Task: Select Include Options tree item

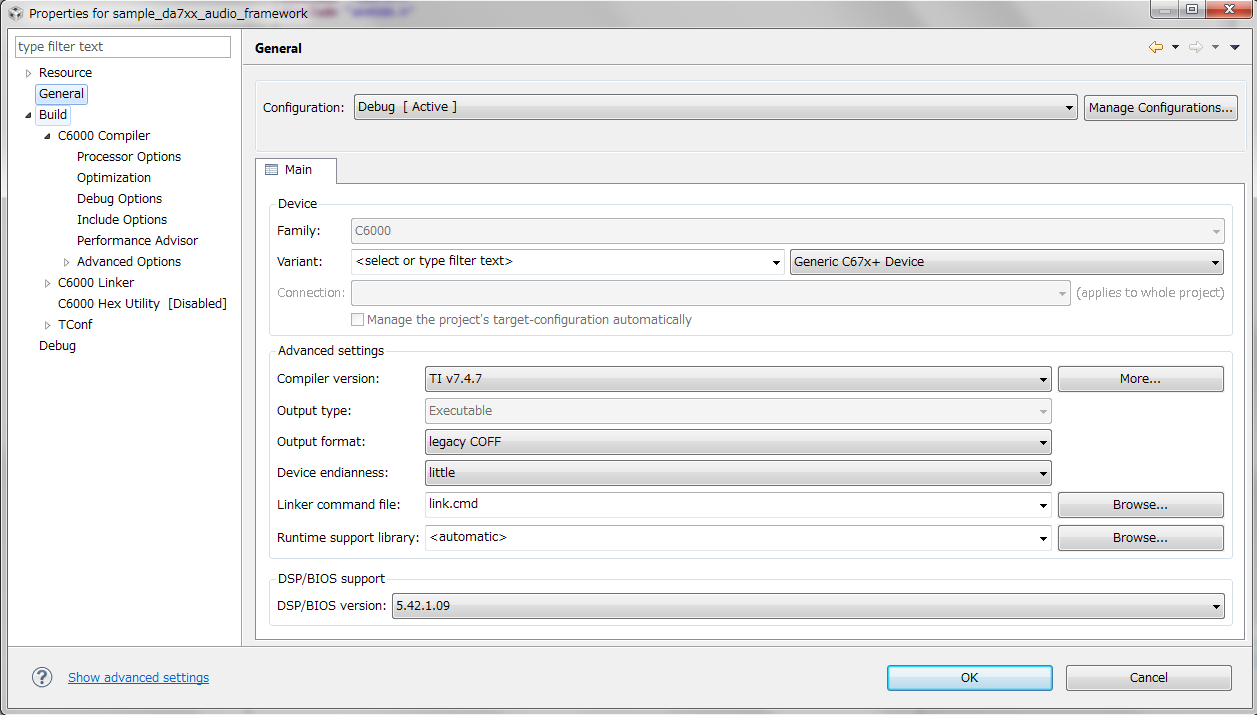Action: click(122, 220)
